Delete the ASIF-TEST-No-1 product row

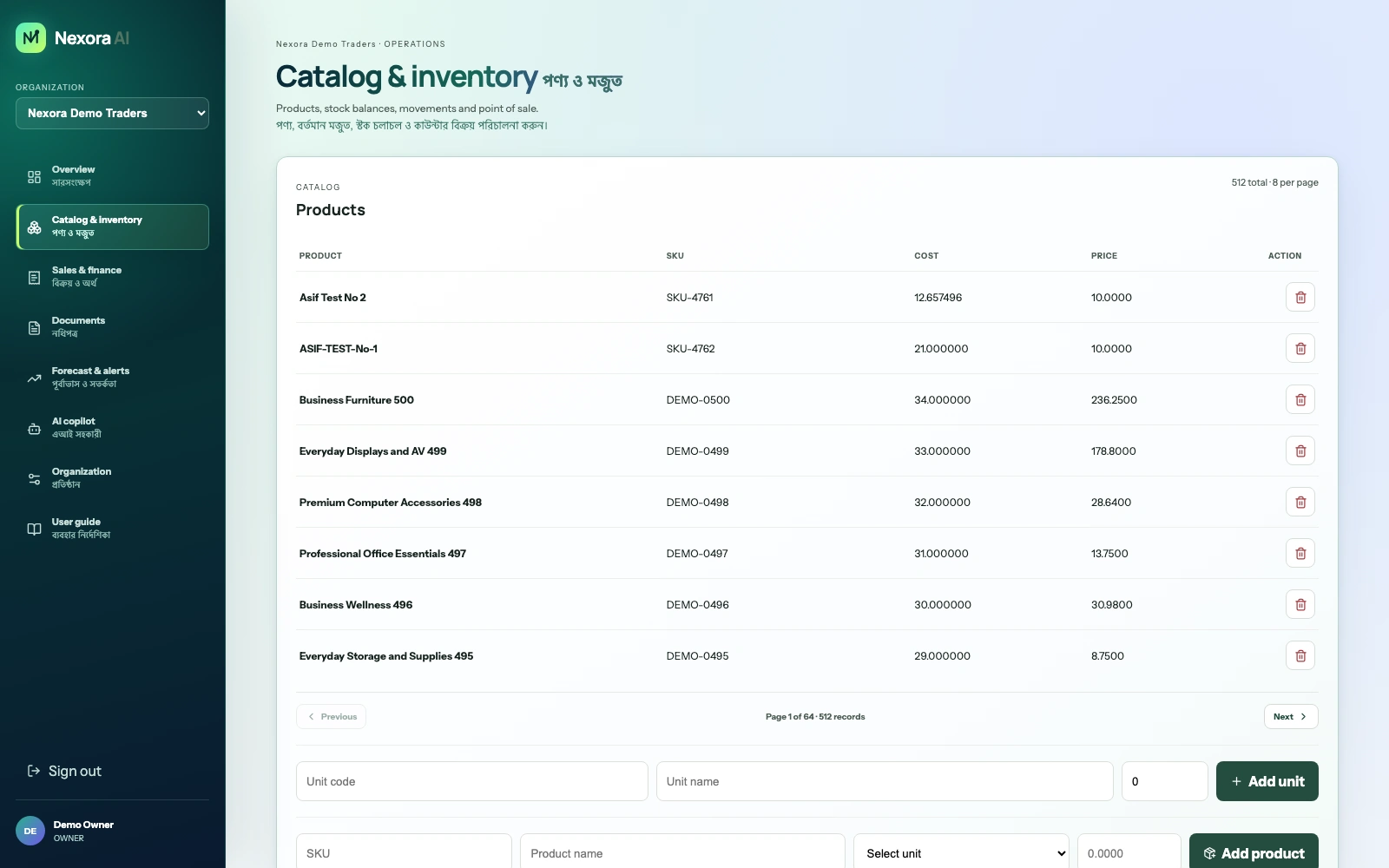click(x=1300, y=348)
